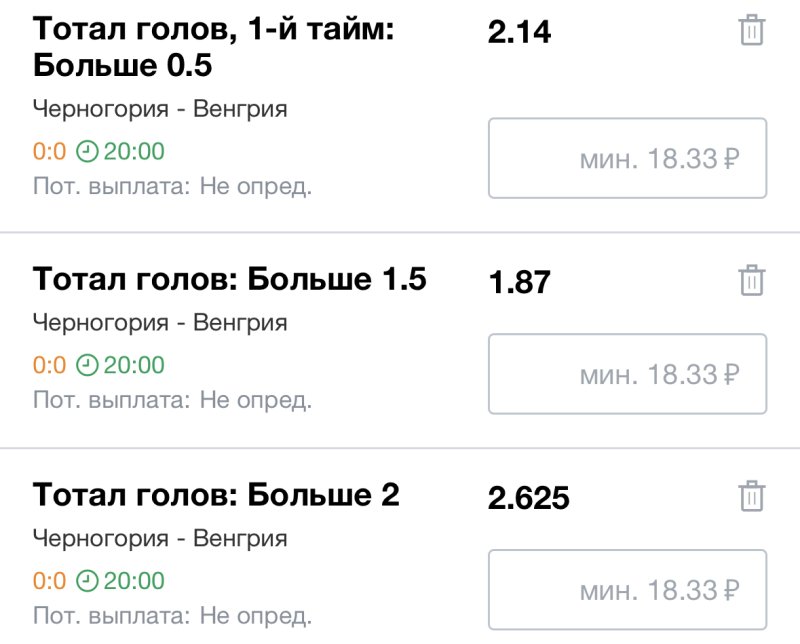Open the Черногория - Венгрия match in the over 1.5 bet

[x=160, y=323]
